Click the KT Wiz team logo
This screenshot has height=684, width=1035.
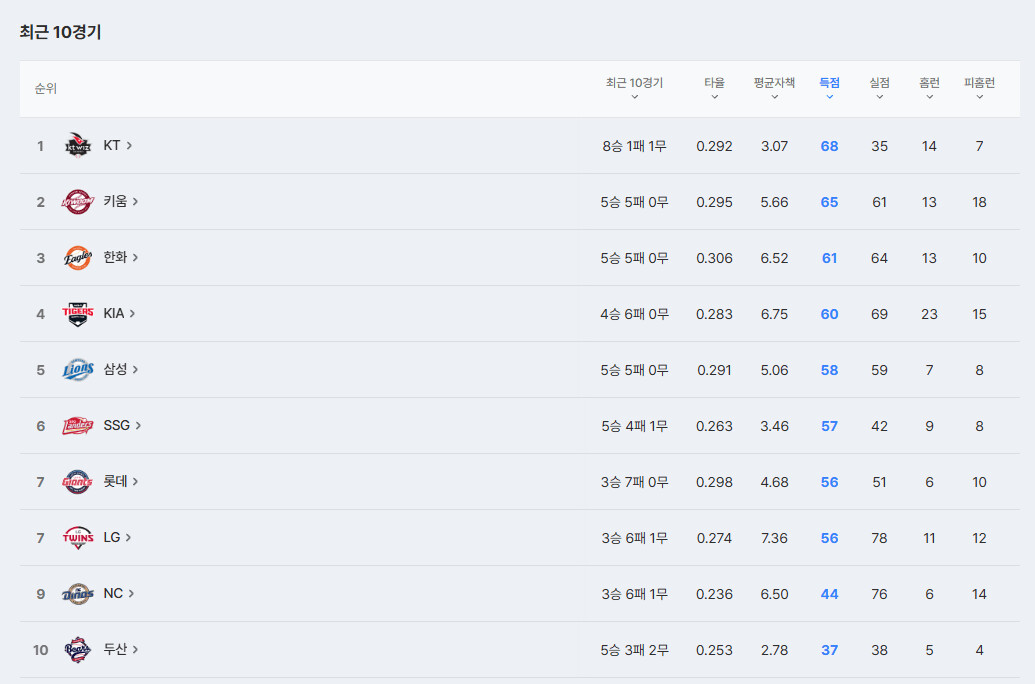click(x=78, y=145)
